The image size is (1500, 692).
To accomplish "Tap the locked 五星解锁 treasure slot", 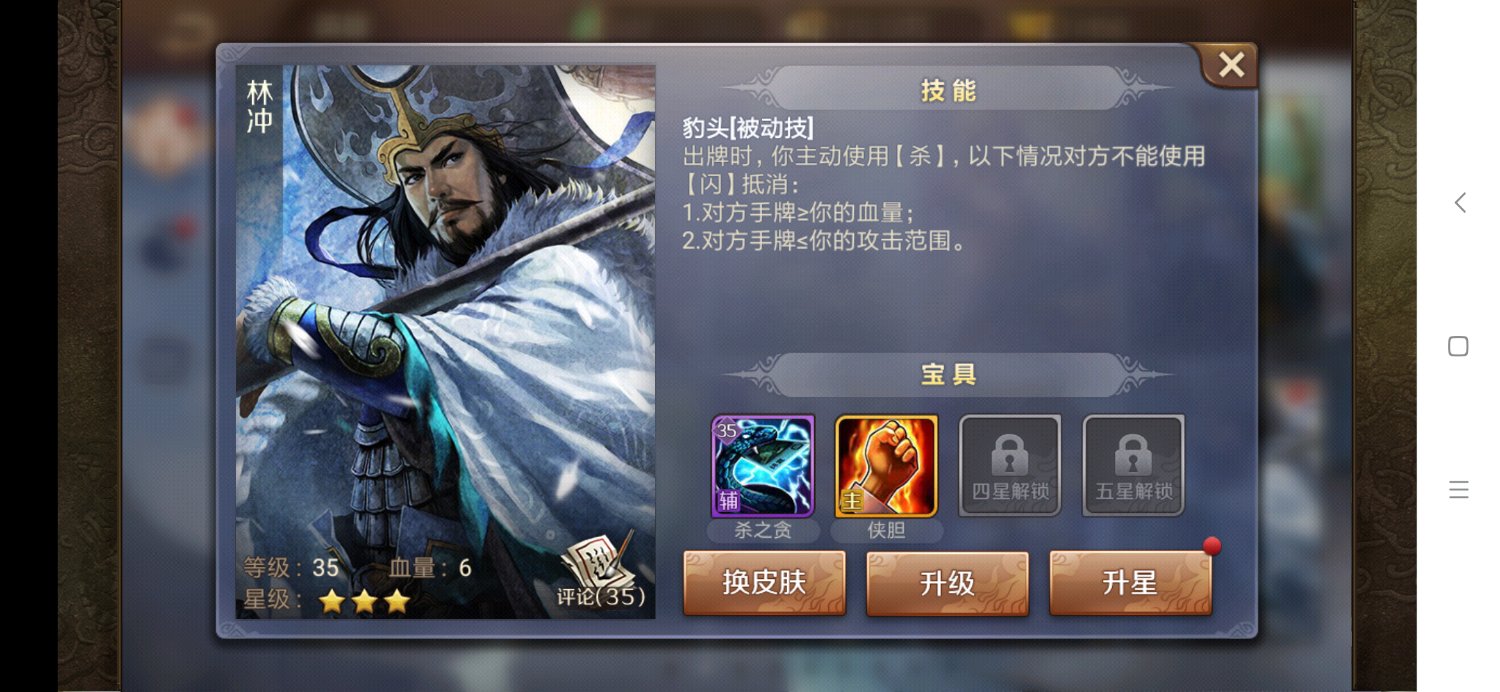I will (1134, 466).
